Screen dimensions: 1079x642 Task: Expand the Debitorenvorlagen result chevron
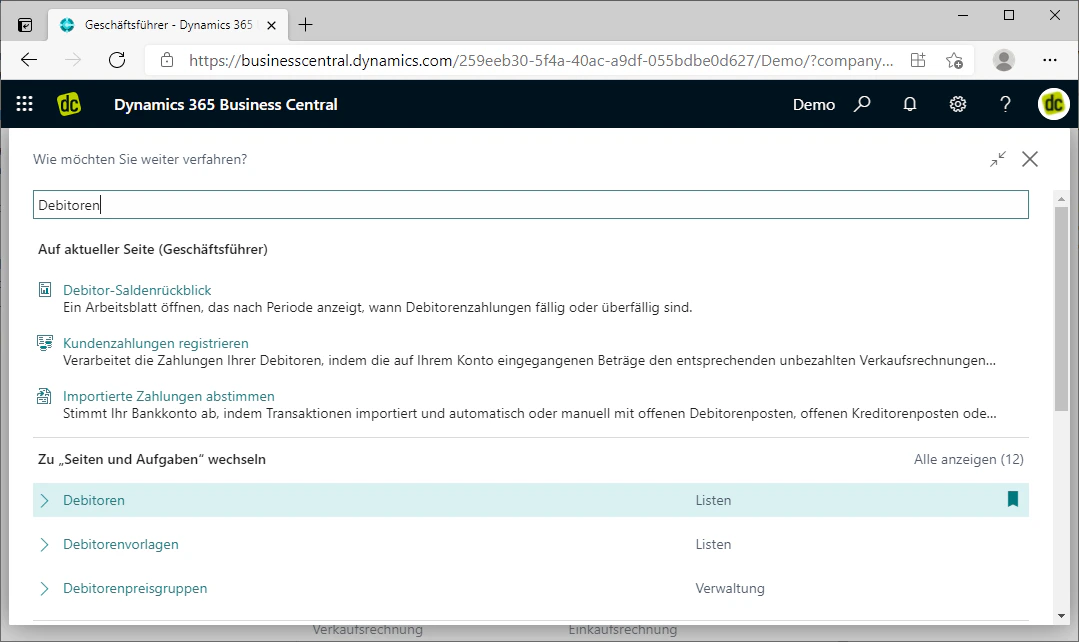[x=45, y=544]
